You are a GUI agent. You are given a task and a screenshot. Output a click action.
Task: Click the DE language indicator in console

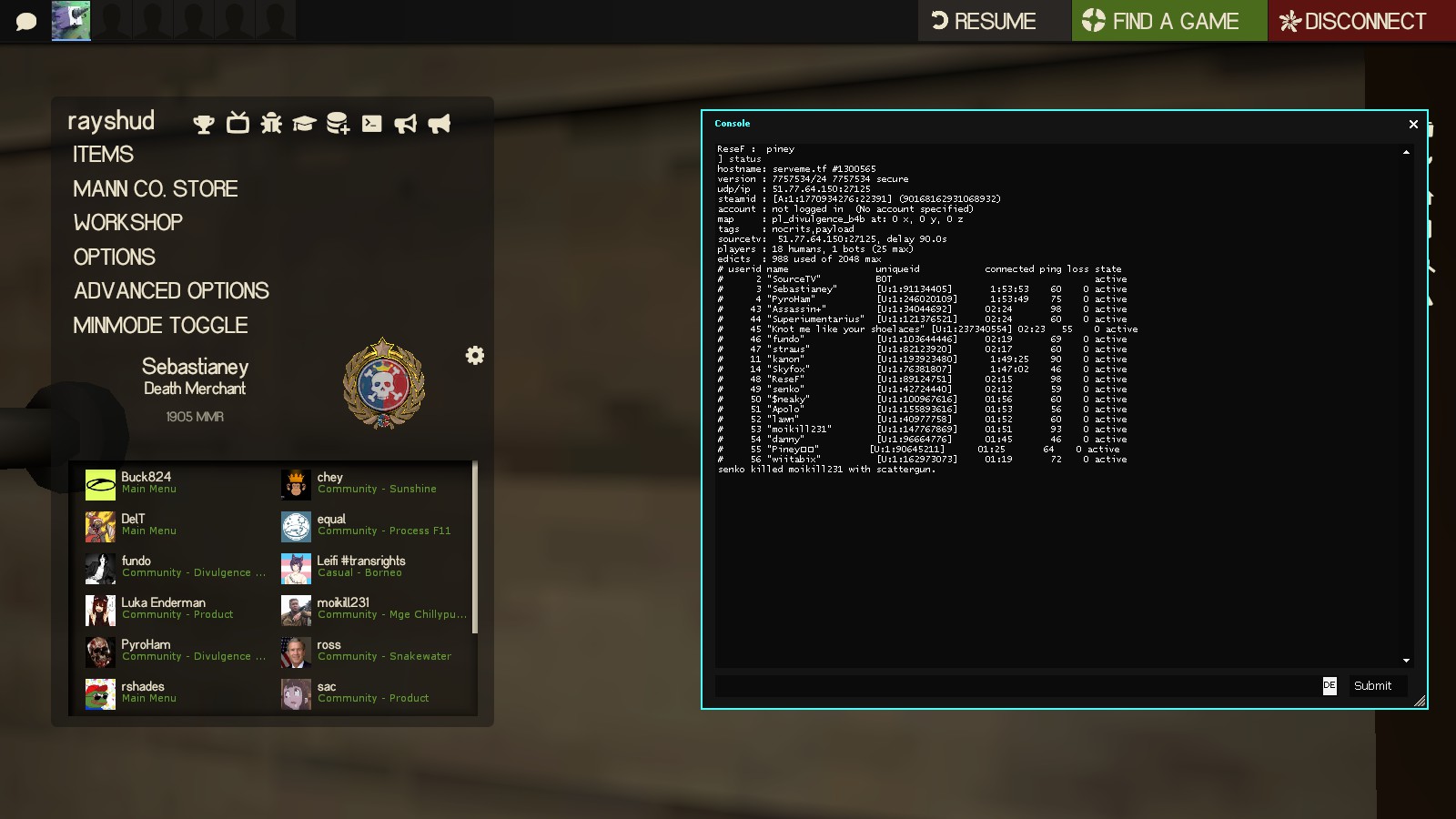pos(1330,686)
